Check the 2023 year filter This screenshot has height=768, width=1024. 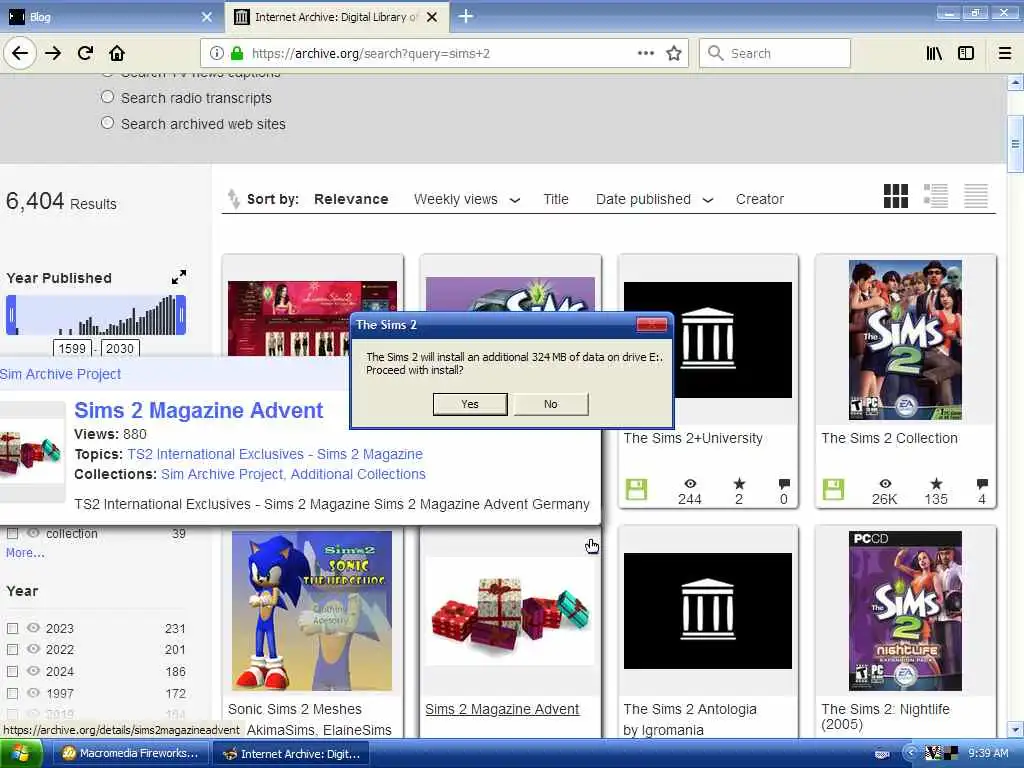click(x=12, y=628)
